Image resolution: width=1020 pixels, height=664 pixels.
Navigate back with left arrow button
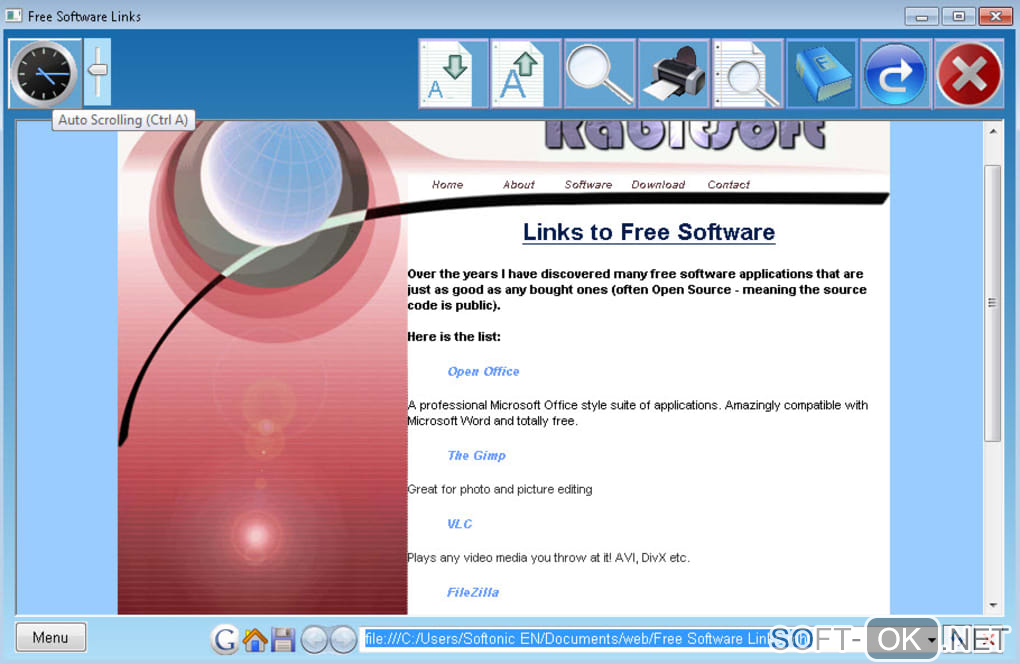pyautogui.click(x=314, y=640)
